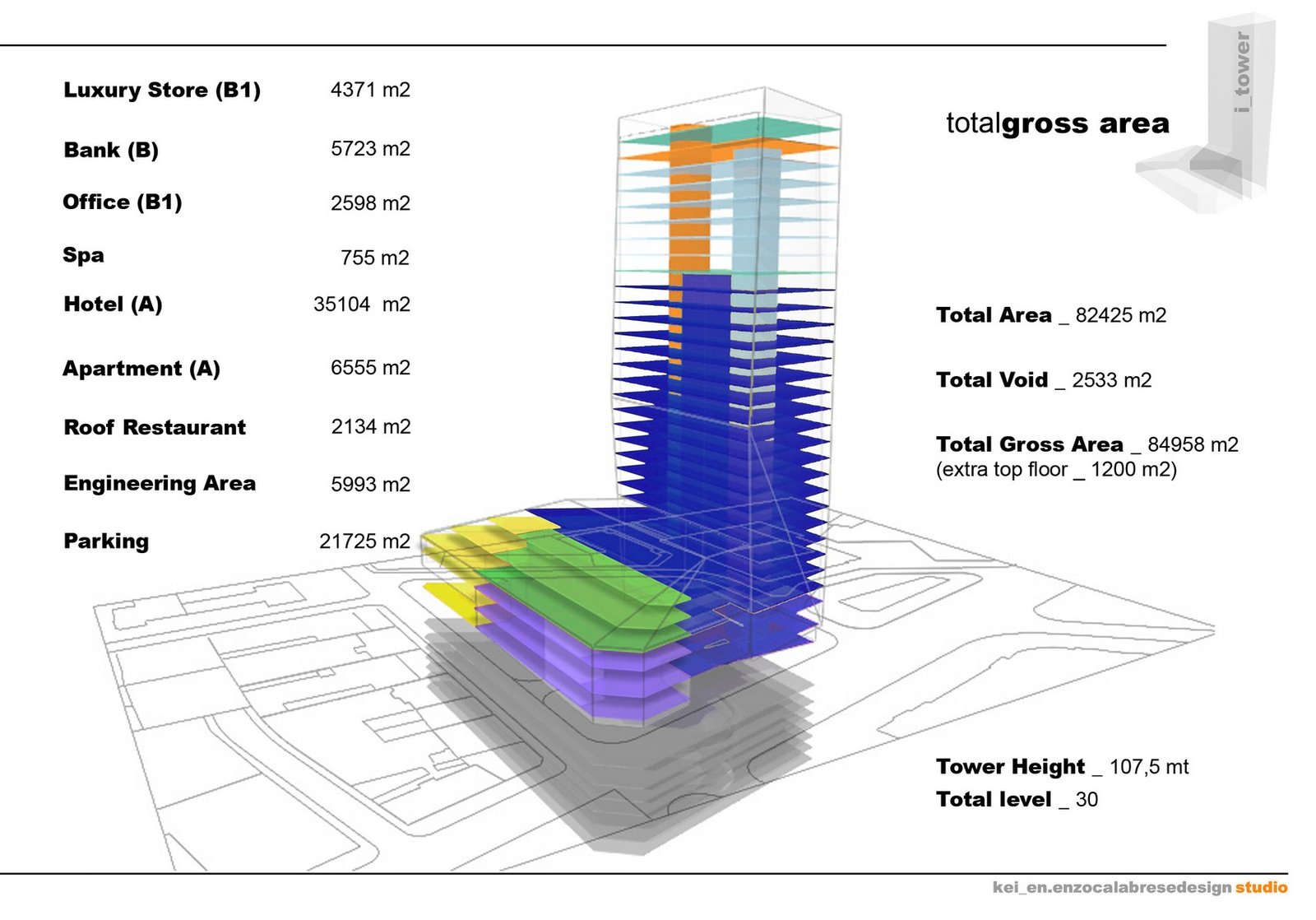Click the Roof Restaurant label
Screen dimensions: 1316x920
pyautogui.click(x=155, y=427)
